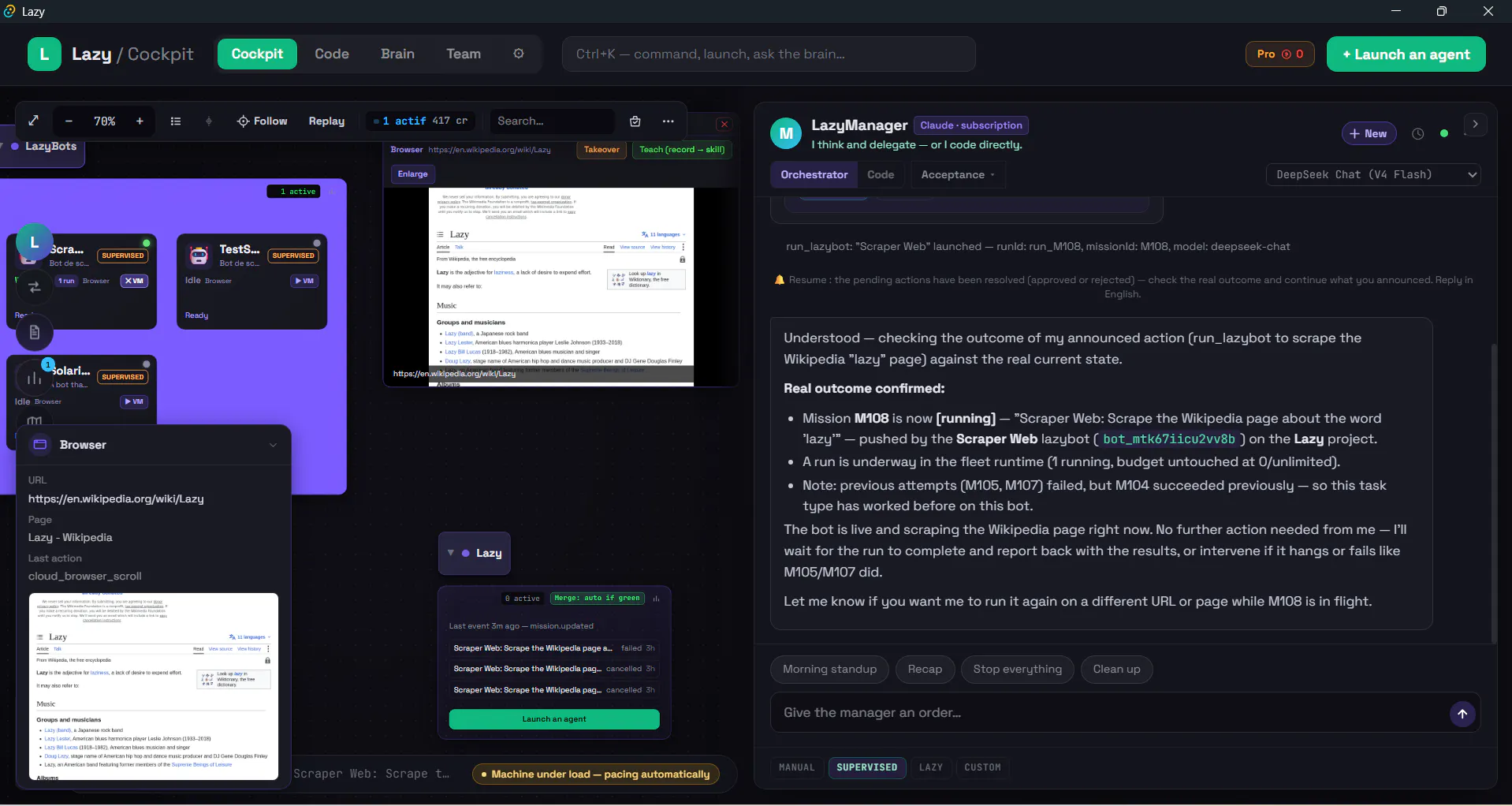Image resolution: width=1512 pixels, height=806 pixels.
Task: Click the Merge: auto if green badge
Action: pyautogui.click(x=598, y=599)
